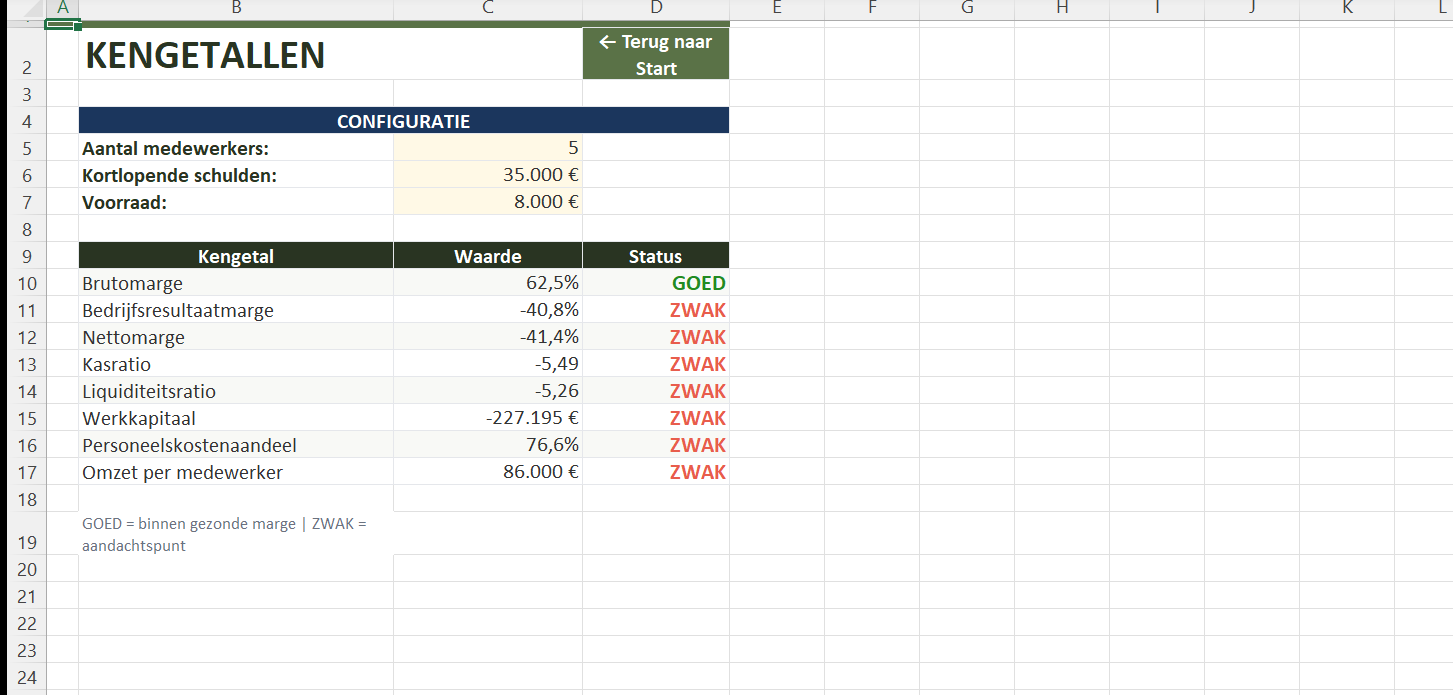This screenshot has height=695, width=1453.
Task: Select column H header
Action: [x=1061, y=8]
